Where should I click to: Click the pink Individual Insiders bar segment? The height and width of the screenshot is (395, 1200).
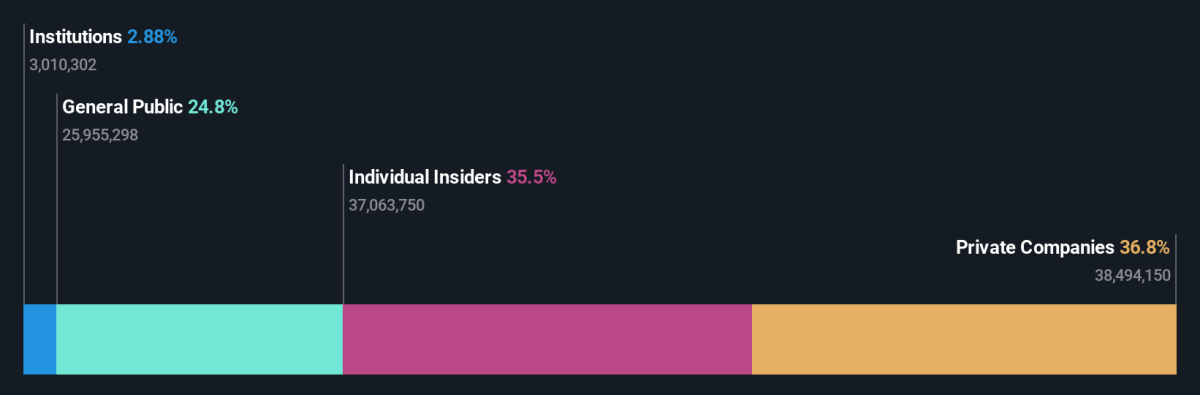(547, 339)
